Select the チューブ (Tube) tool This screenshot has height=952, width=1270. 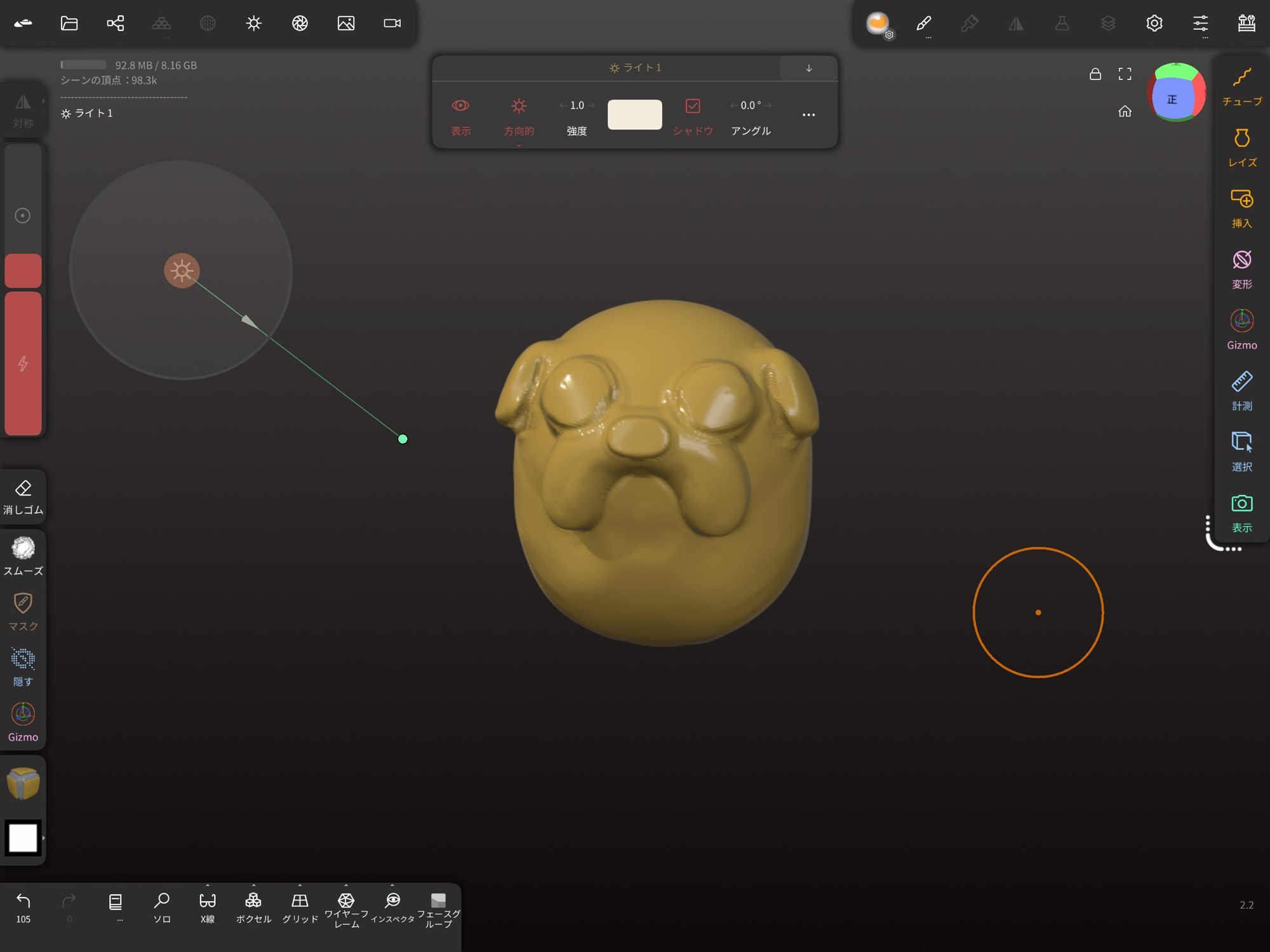[x=1241, y=86]
